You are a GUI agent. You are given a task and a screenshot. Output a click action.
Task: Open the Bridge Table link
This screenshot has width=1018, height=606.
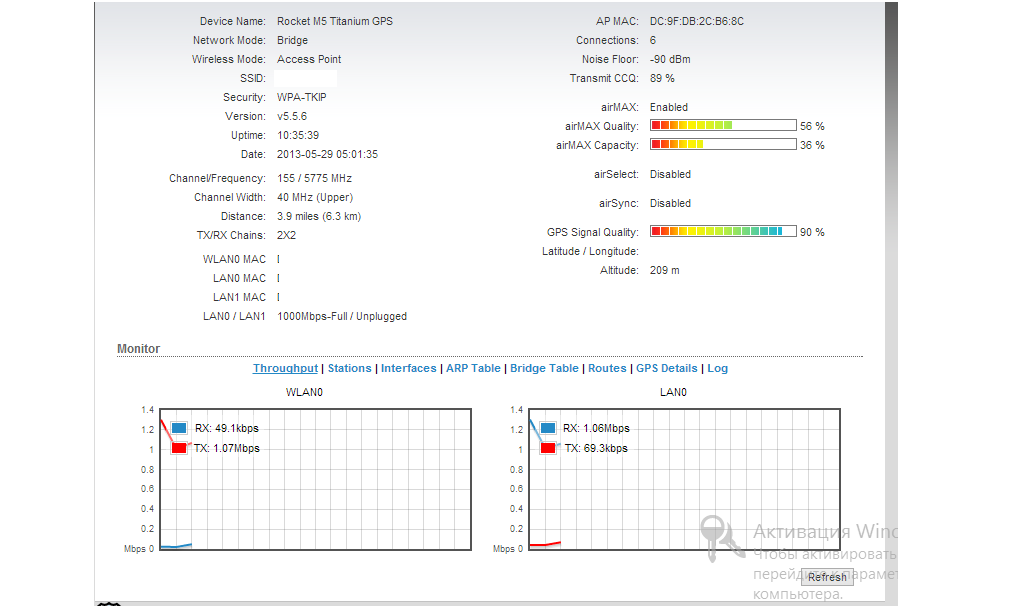pos(544,369)
